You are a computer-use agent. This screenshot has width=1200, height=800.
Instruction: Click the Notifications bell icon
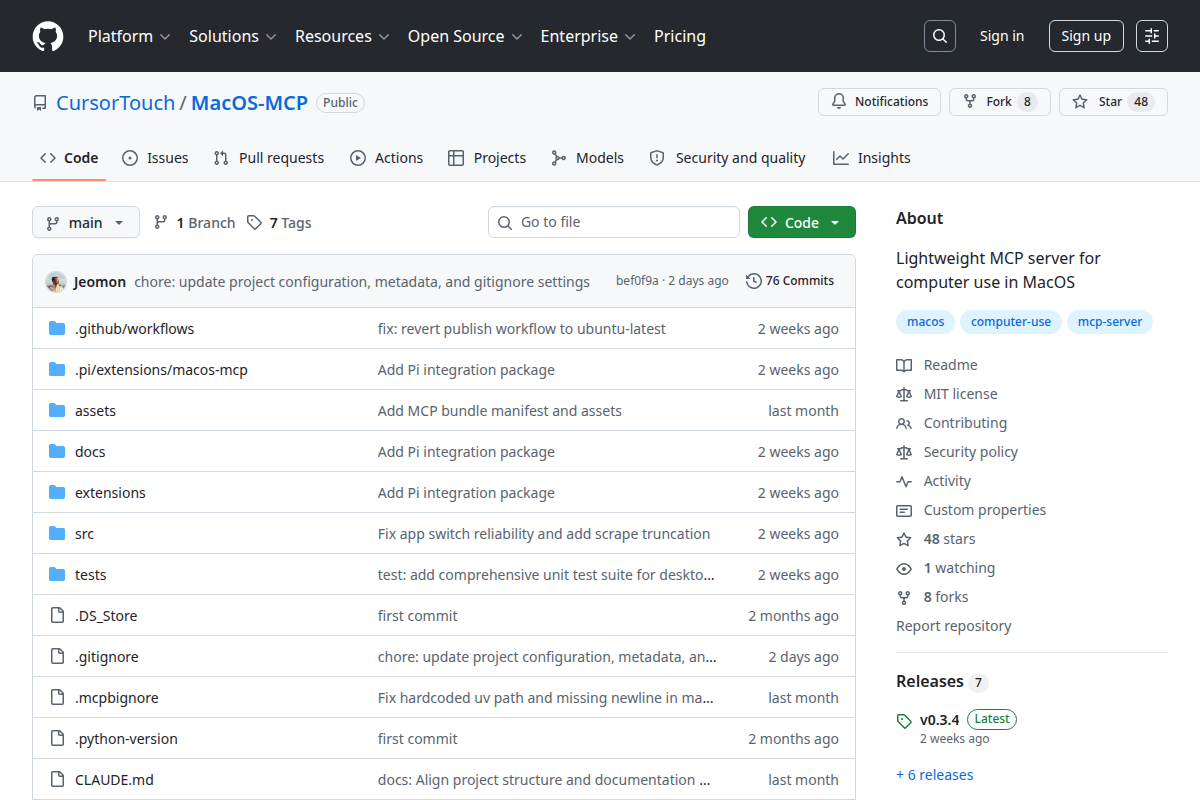(x=838, y=102)
